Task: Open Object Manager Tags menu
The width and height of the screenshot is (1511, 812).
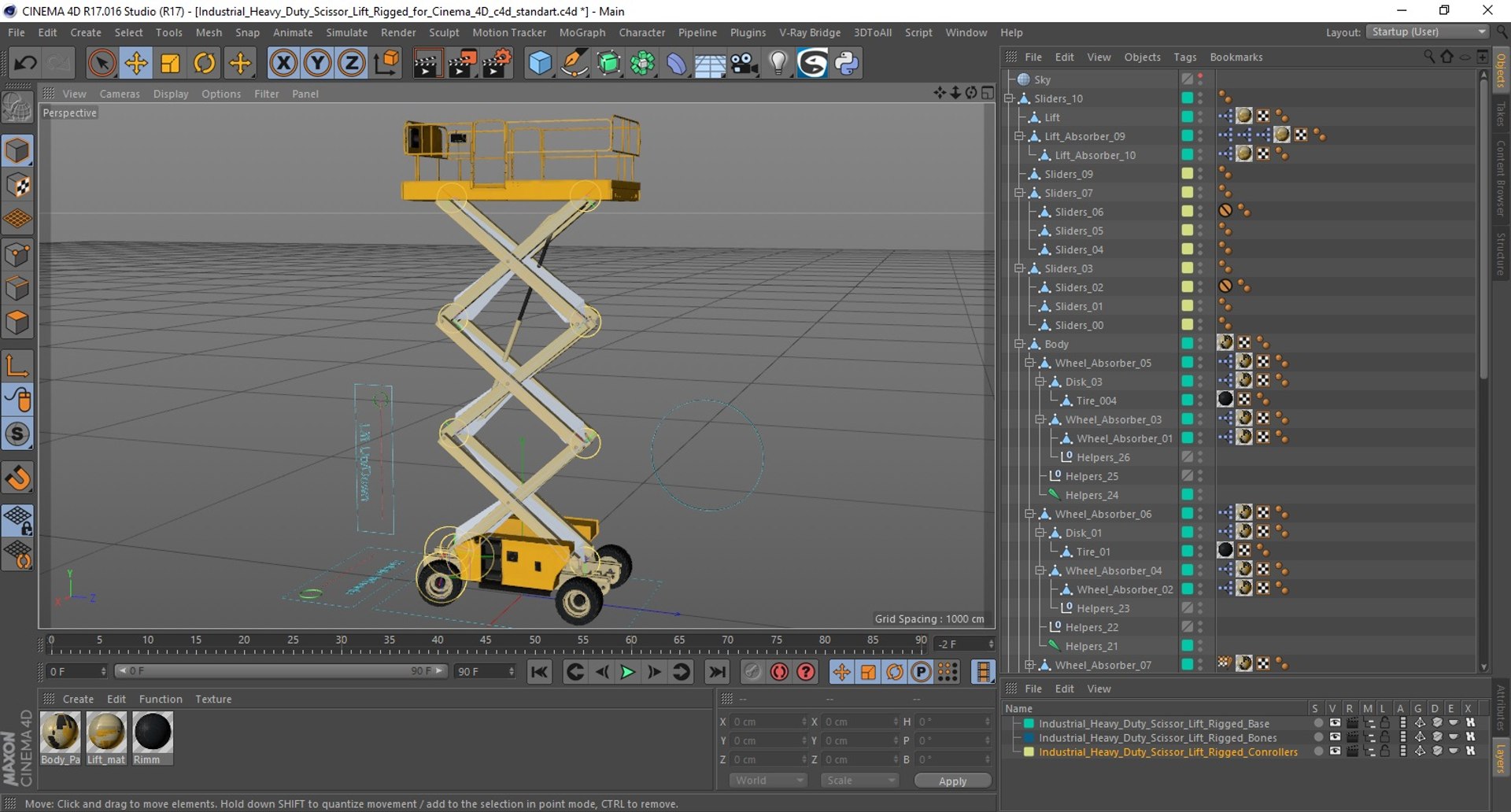Action: coord(1185,57)
